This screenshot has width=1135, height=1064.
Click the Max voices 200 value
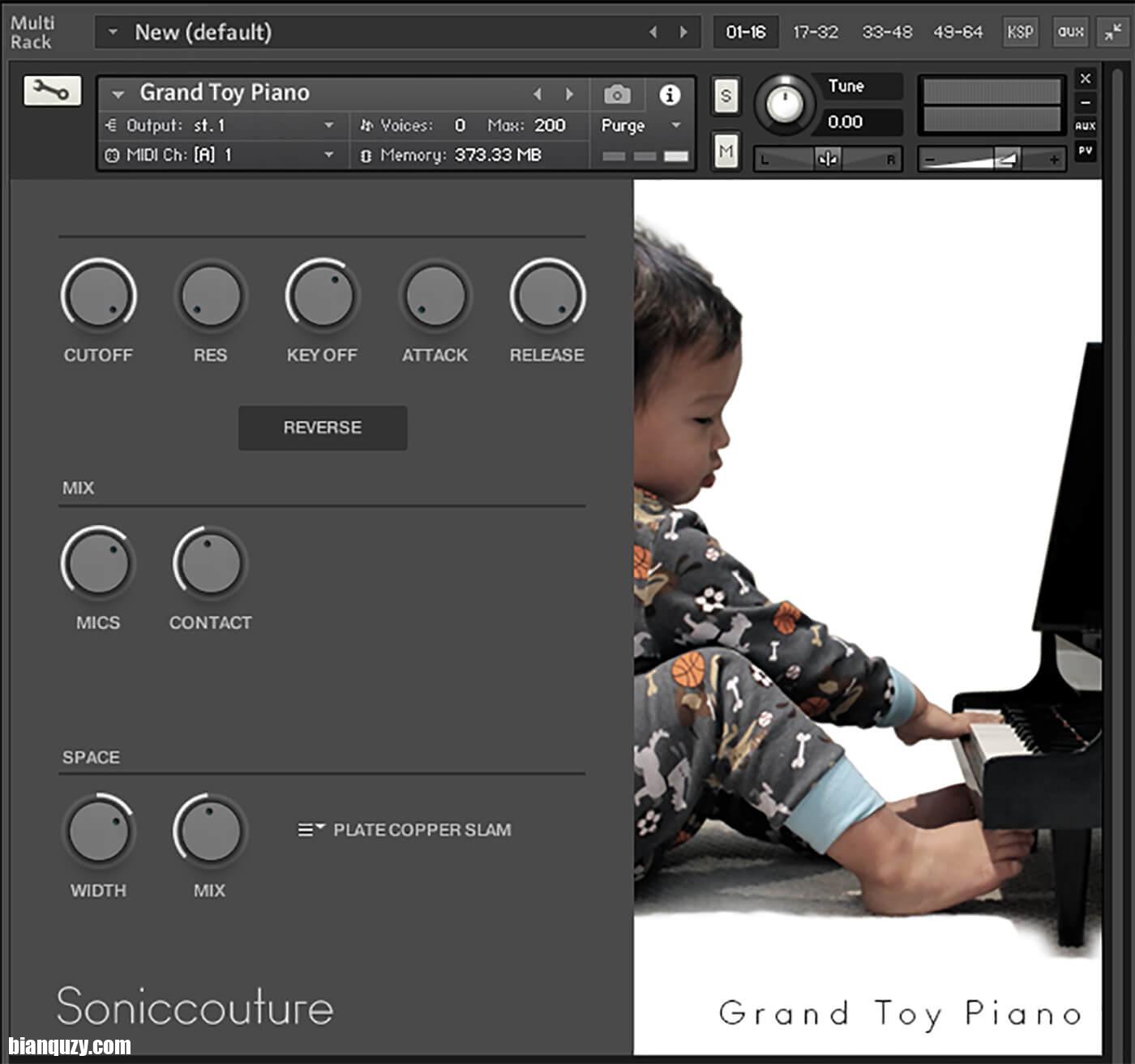pos(550,126)
